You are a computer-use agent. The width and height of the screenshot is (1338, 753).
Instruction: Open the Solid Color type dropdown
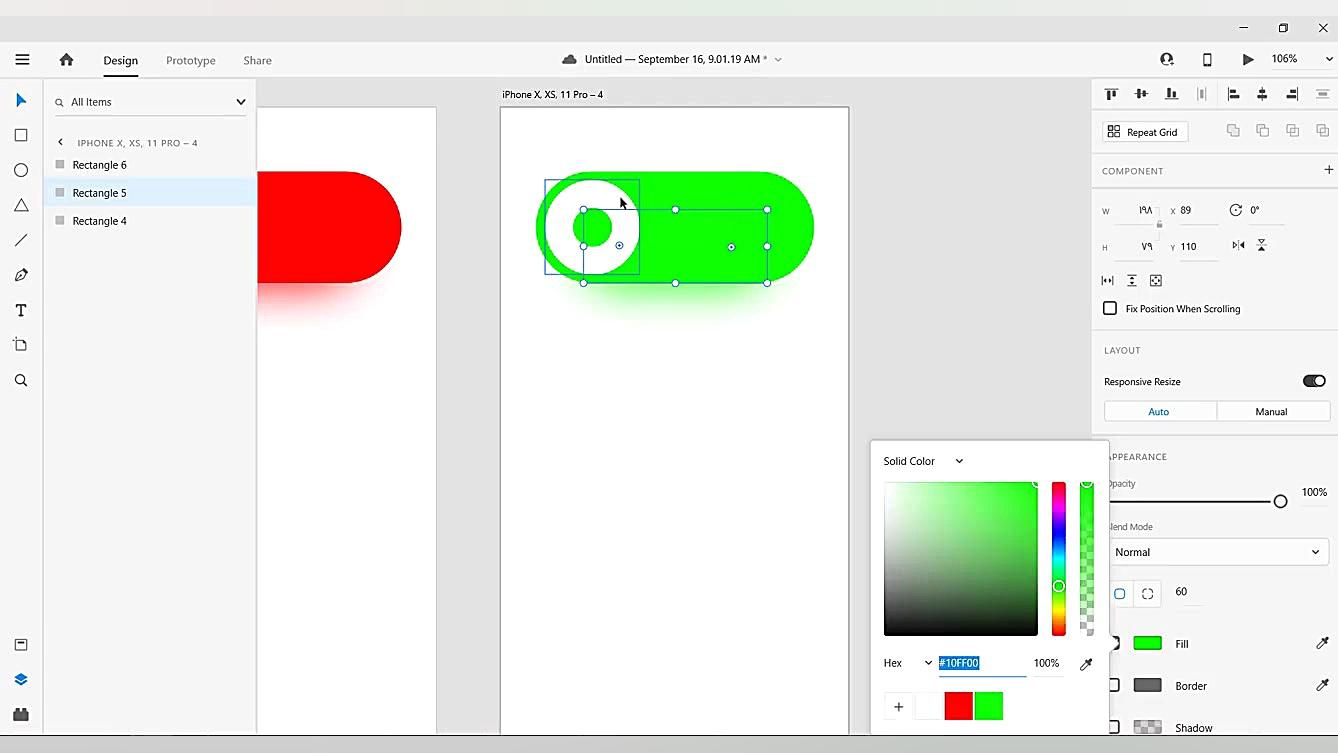point(923,461)
